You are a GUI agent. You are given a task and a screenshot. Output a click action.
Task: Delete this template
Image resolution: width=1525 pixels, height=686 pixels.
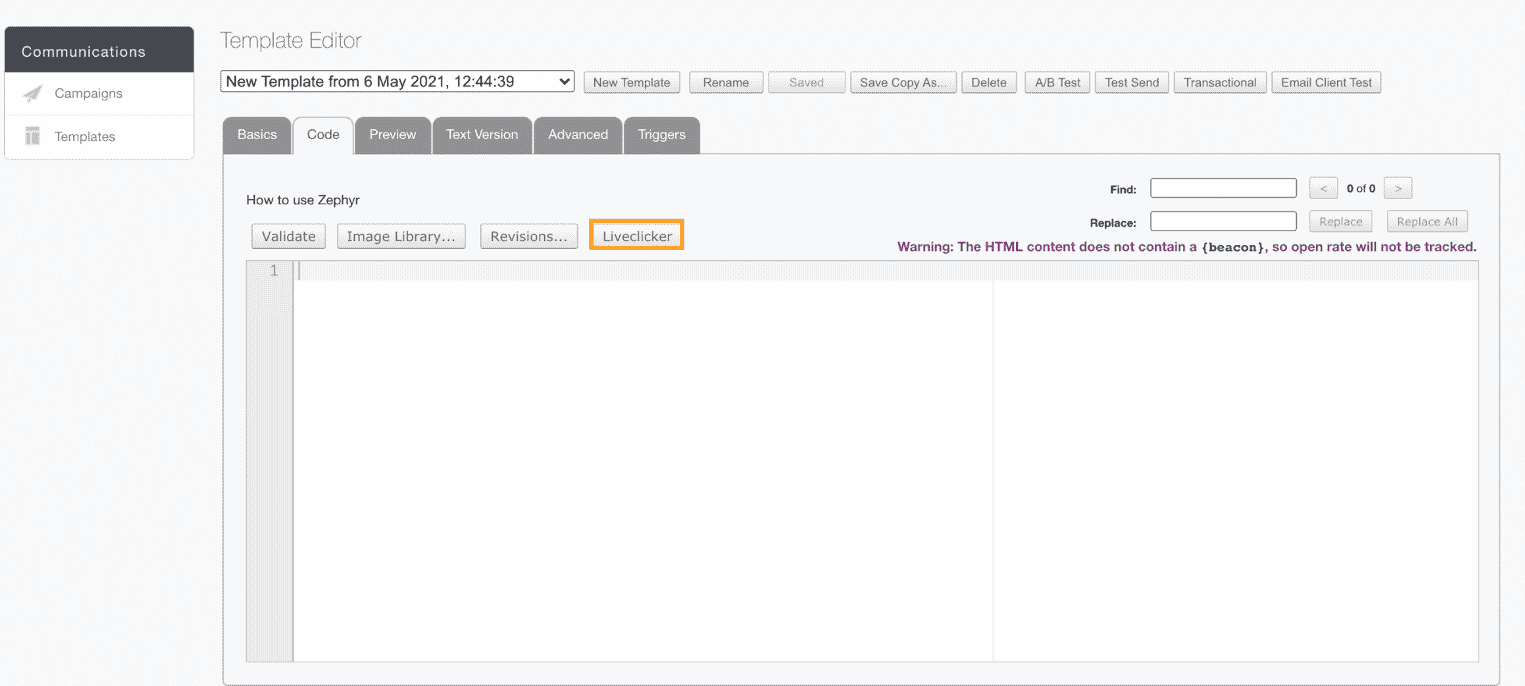click(x=988, y=82)
